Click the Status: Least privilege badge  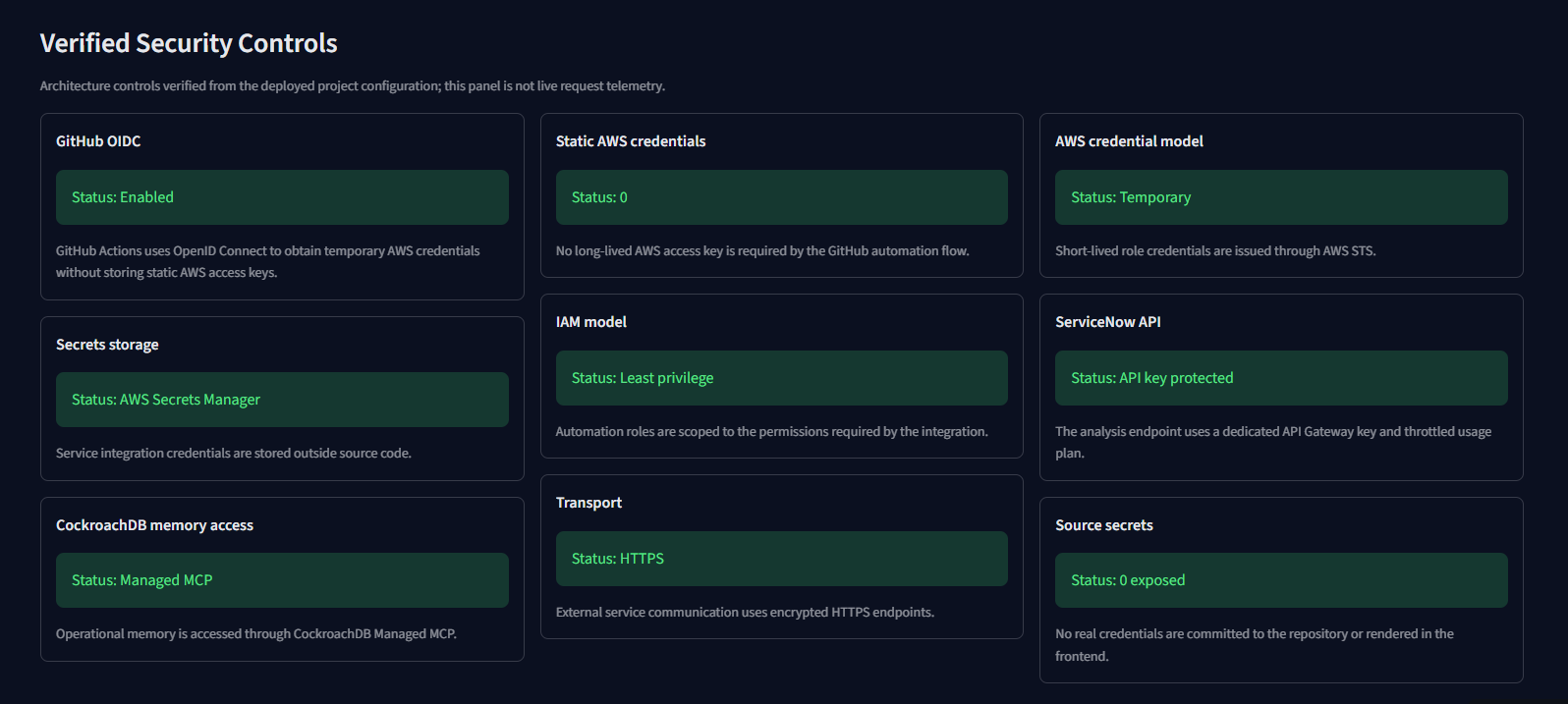782,378
